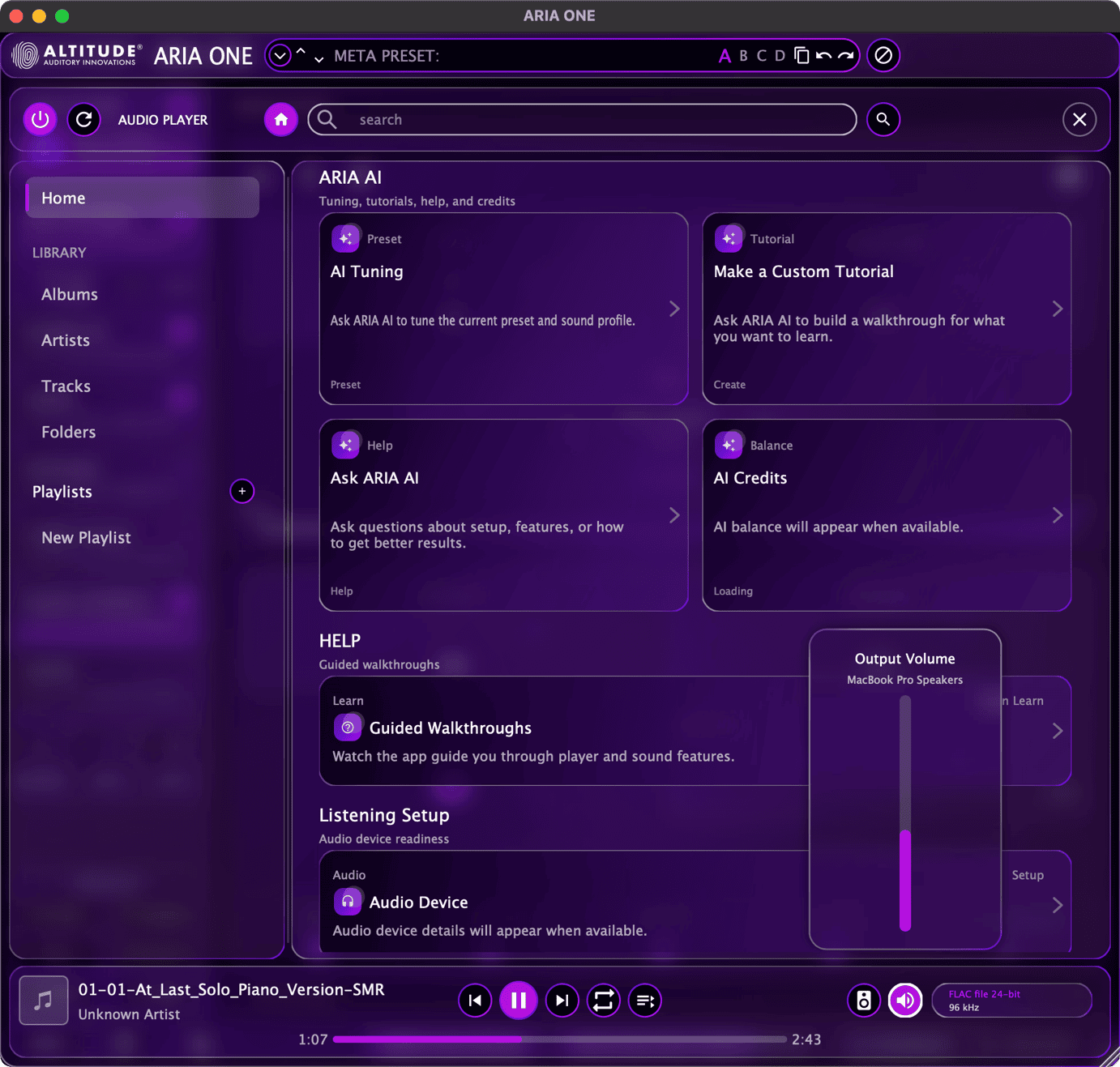Screen dimensions: 1120x1067
Task: Open Make a Custom Tutorial card
Action: click(887, 309)
